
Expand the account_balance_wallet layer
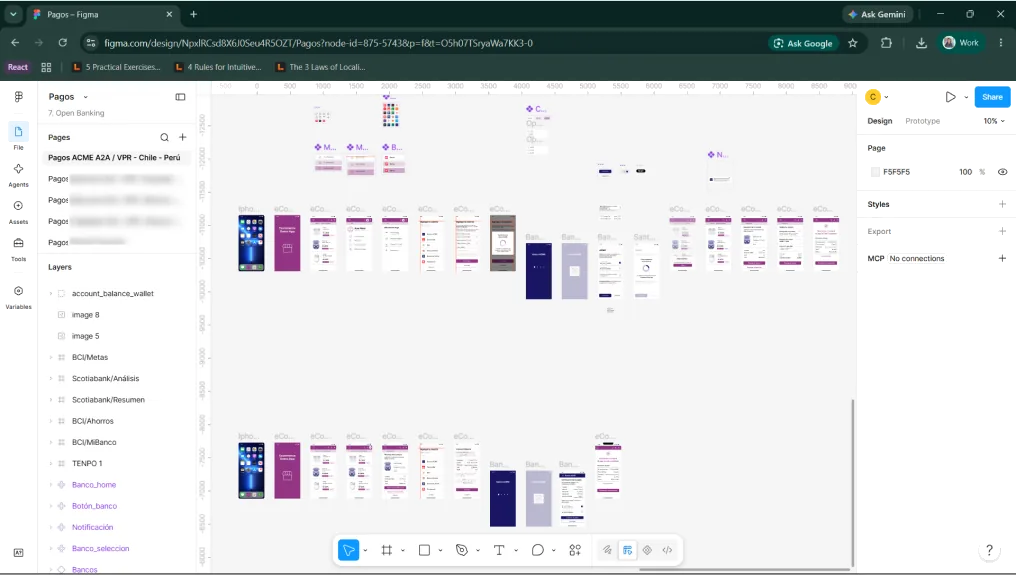51,294
